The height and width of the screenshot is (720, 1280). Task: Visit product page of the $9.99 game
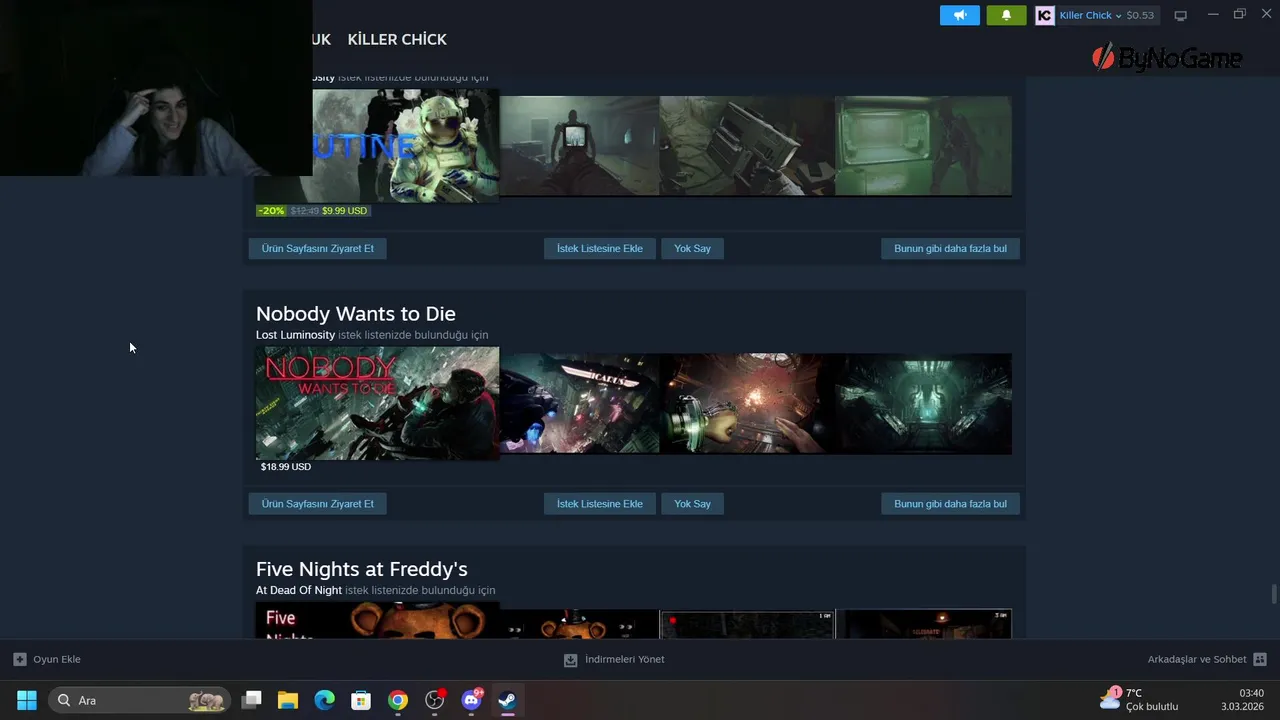[x=317, y=248]
